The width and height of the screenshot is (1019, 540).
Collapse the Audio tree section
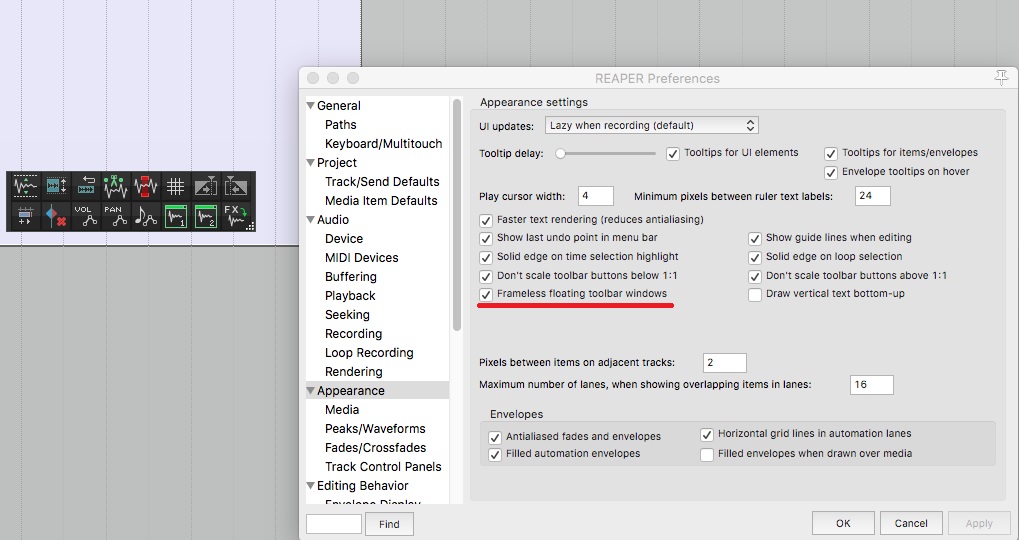pos(311,220)
